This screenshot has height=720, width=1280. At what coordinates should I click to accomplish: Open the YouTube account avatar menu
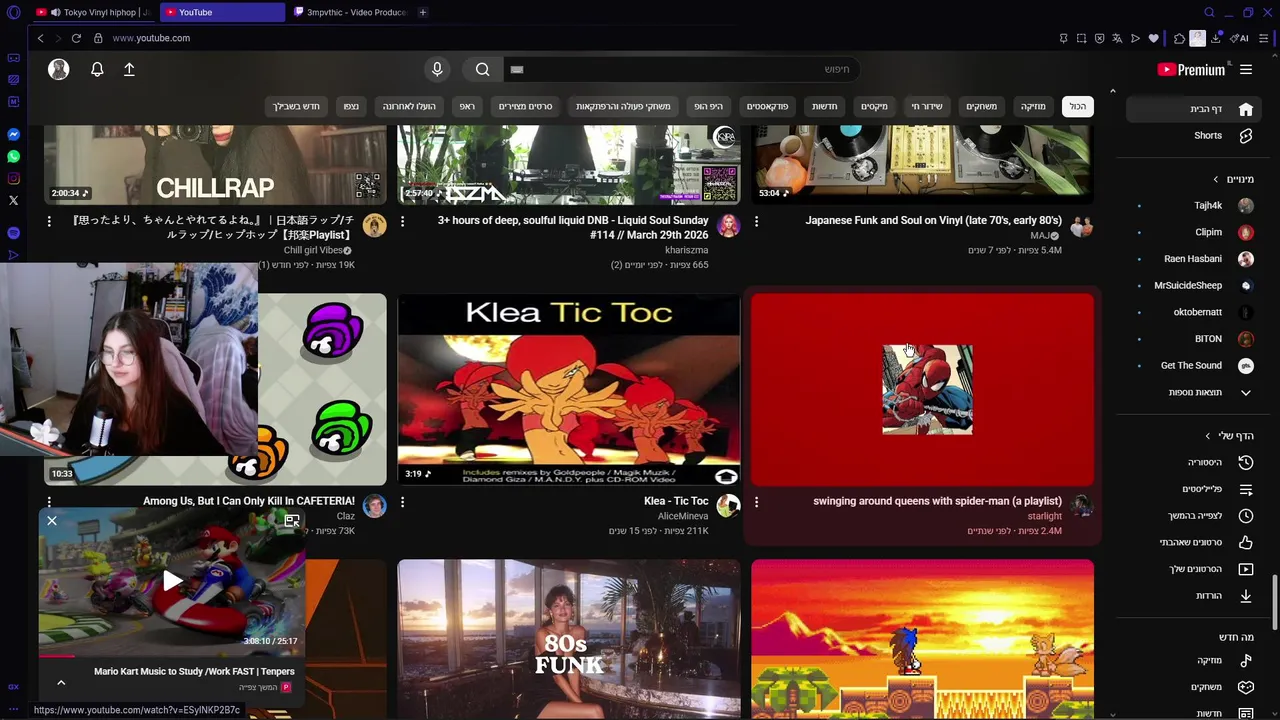pyautogui.click(x=59, y=69)
